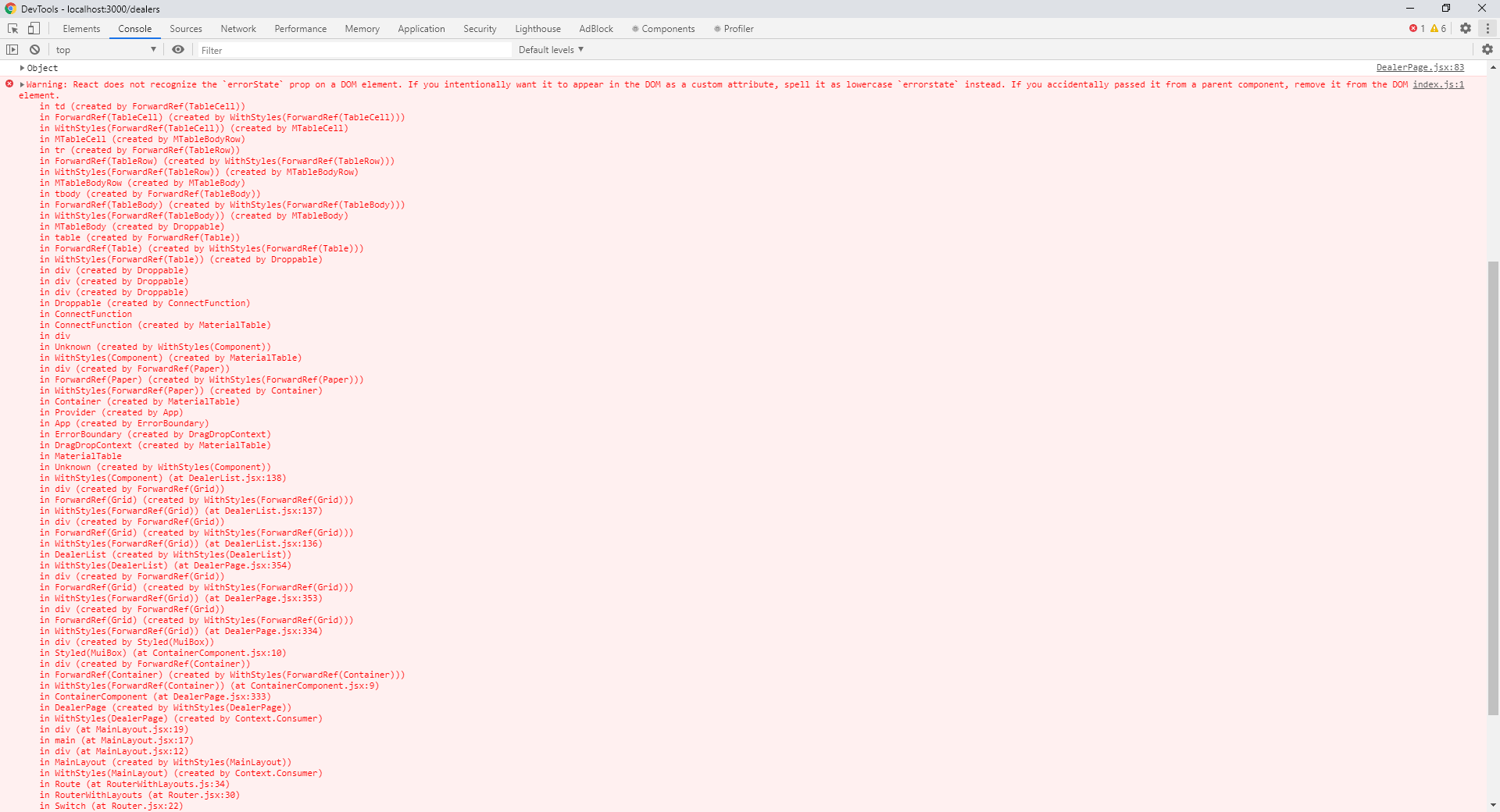The width and height of the screenshot is (1500, 812).
Task: Click the 'at RouterWithLayouts.js:34' stack line
Action: click(135, 784)
